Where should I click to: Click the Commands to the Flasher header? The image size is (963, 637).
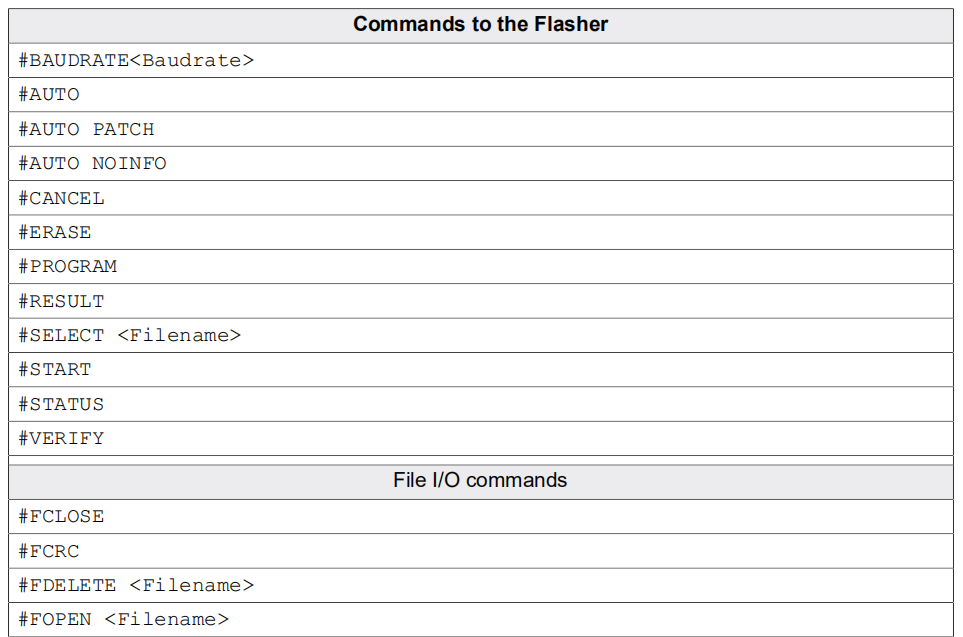[481, 25]
